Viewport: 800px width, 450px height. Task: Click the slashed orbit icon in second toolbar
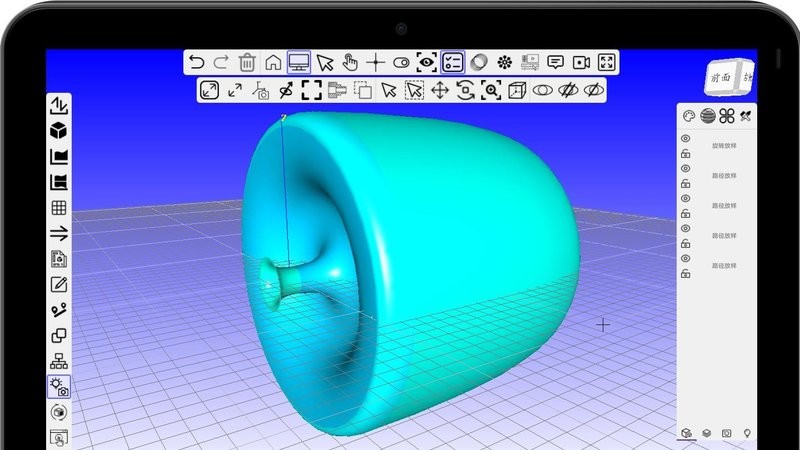[x=286, y=90]
